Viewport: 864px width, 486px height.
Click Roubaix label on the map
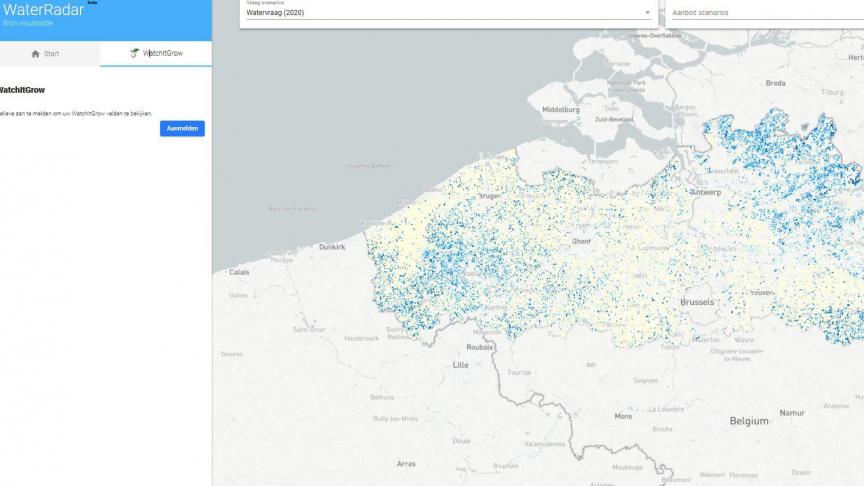pyautogui.click(x=479, y=347)
